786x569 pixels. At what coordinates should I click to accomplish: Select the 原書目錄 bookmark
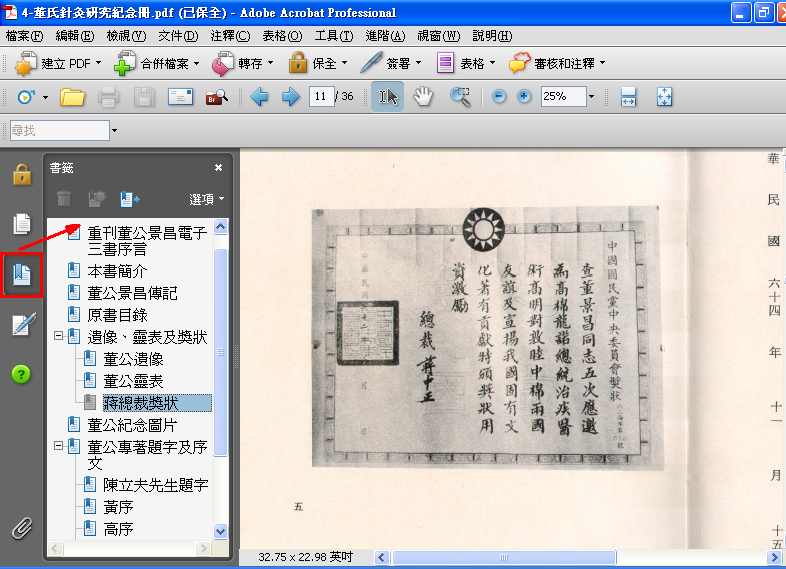click(117, 315)
